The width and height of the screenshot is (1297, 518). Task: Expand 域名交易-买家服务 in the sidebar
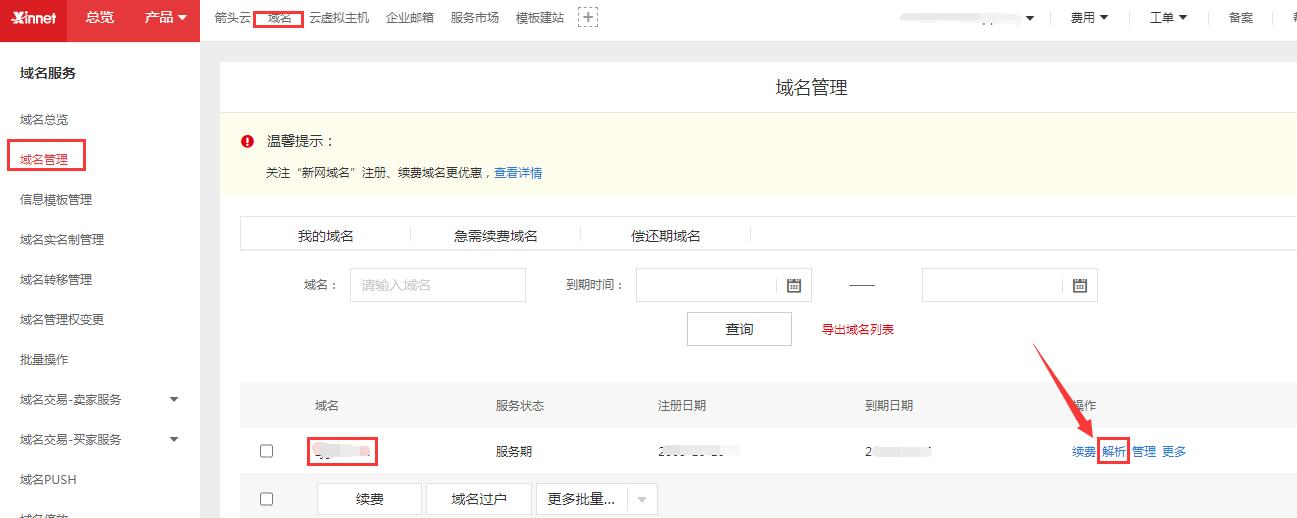click(x=174, y=439)
